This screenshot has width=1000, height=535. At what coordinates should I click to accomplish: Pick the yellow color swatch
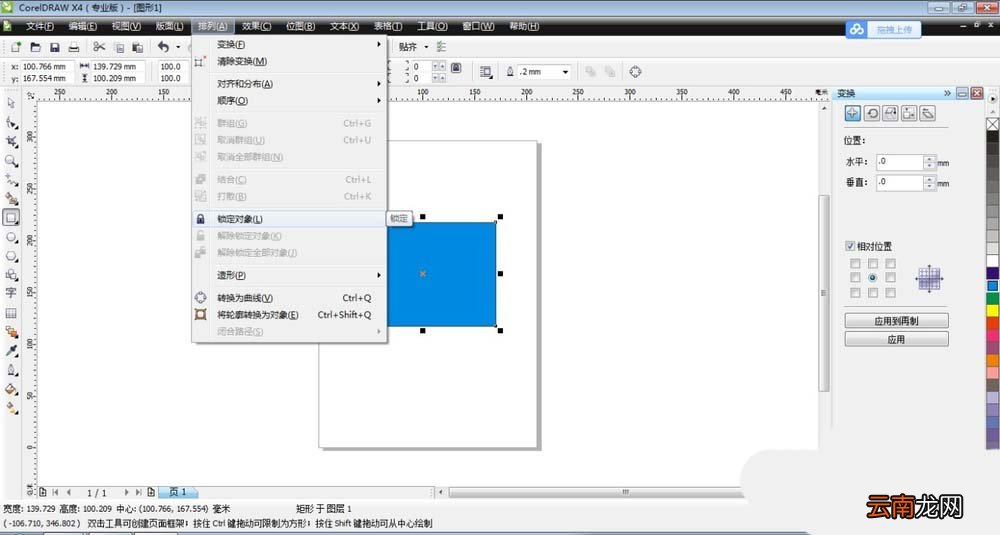click(993, 311)
